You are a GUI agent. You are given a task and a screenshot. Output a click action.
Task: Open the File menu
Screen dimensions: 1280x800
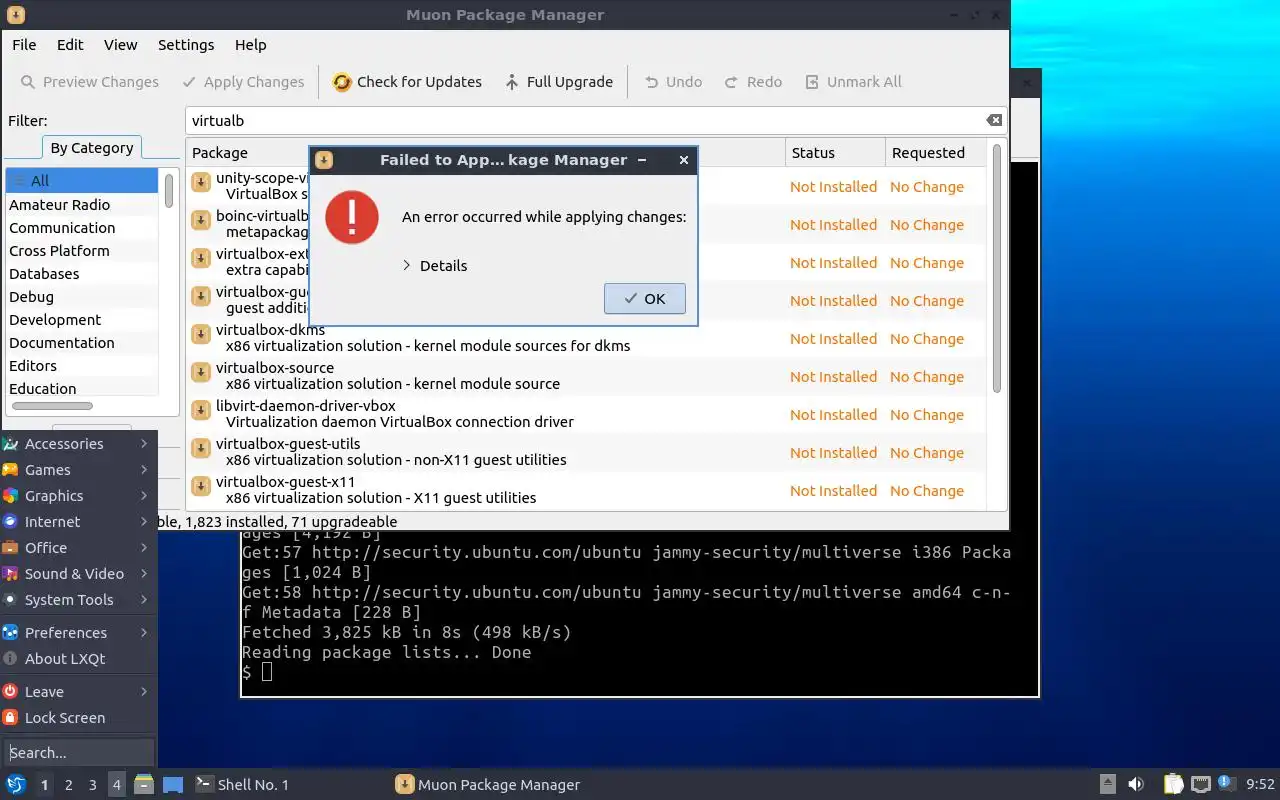click(24, 45)
